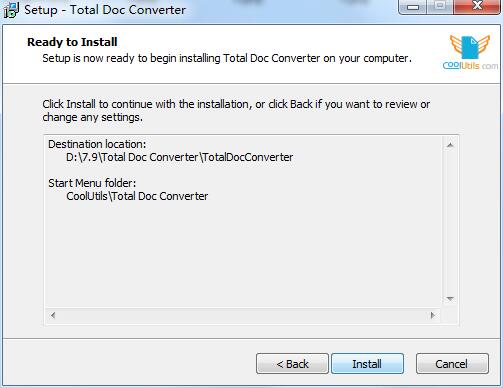Click the summary box scroll up arrow

pos(450,145)
